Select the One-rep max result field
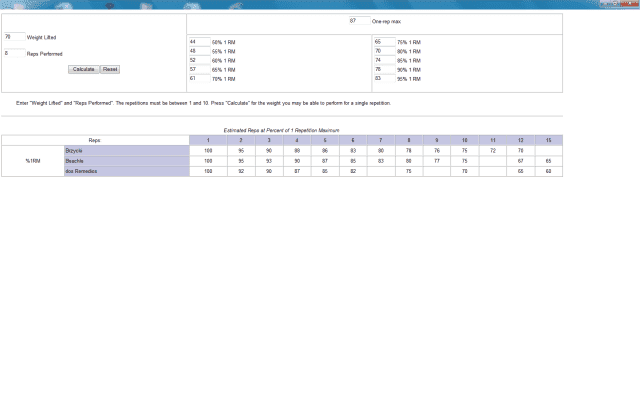Screen dimensions: 640x400 [x=359, y=21]
